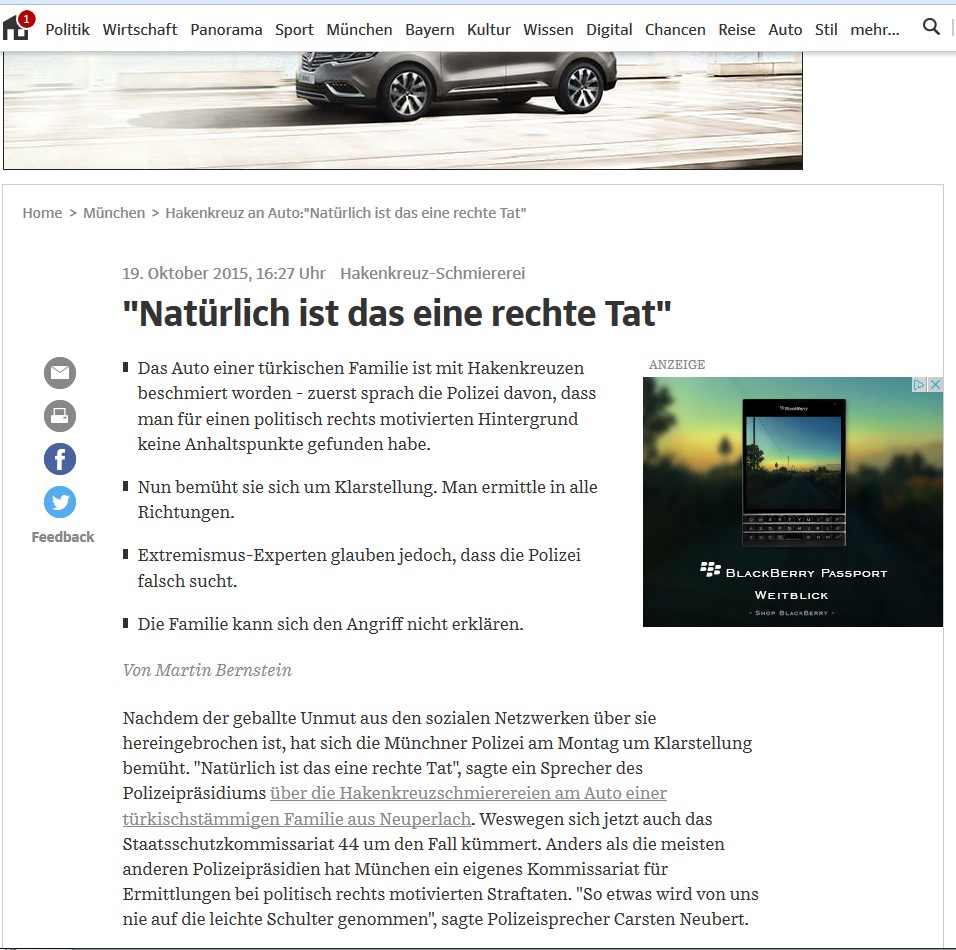Open the Feedback link

click(x=63, y=537)
